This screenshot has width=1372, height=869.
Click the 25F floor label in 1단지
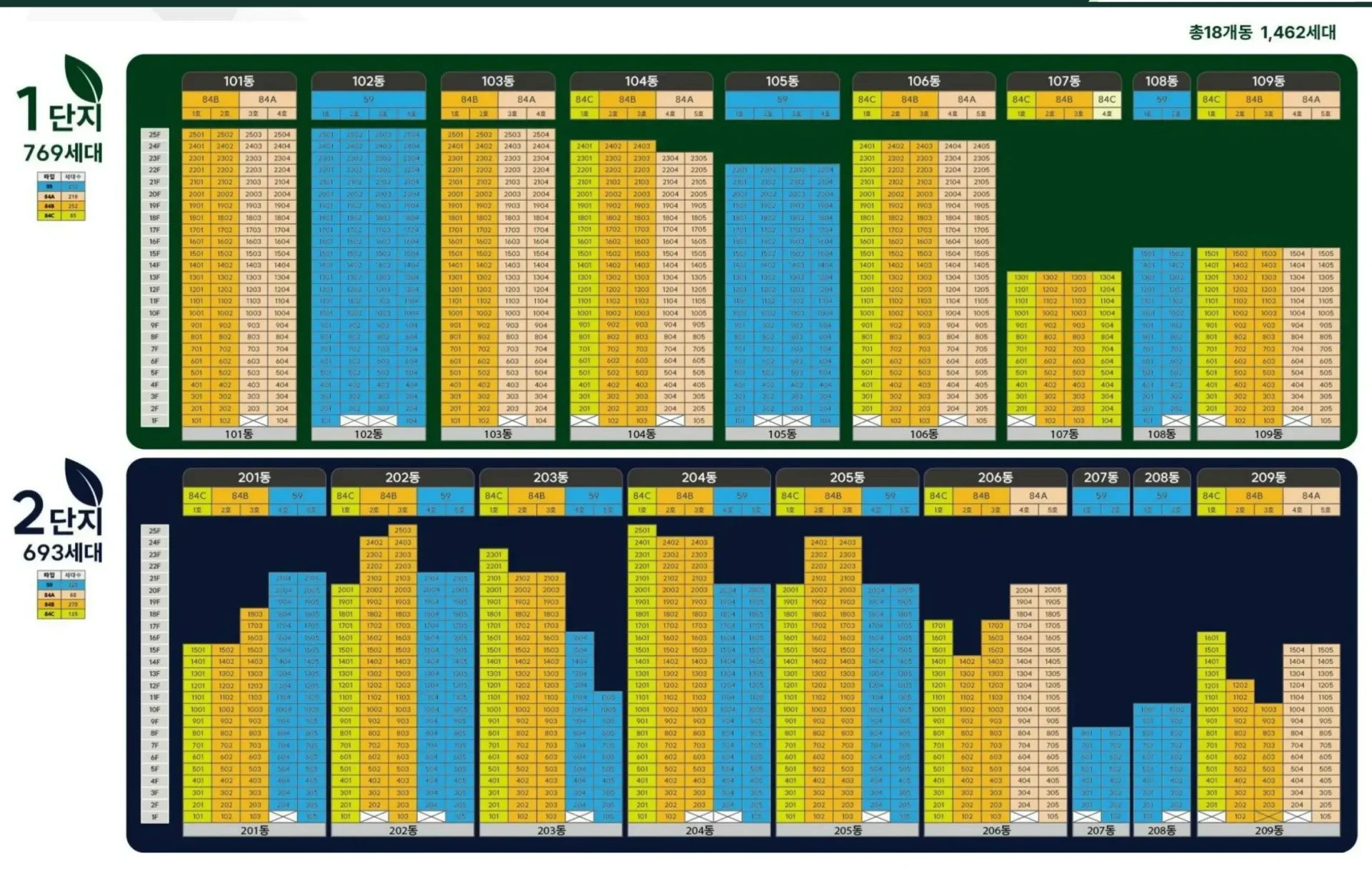tap(154, 134)
